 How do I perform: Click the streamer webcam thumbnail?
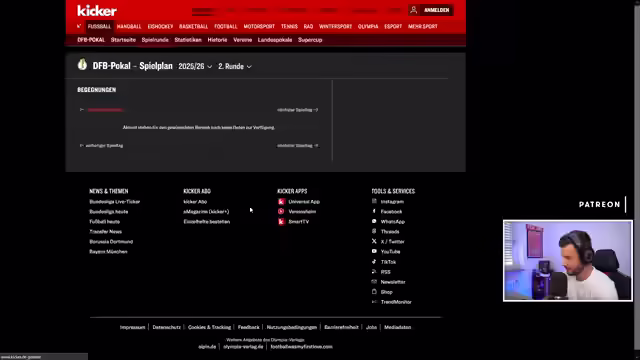pyautogui.click(x=568, y=261)
